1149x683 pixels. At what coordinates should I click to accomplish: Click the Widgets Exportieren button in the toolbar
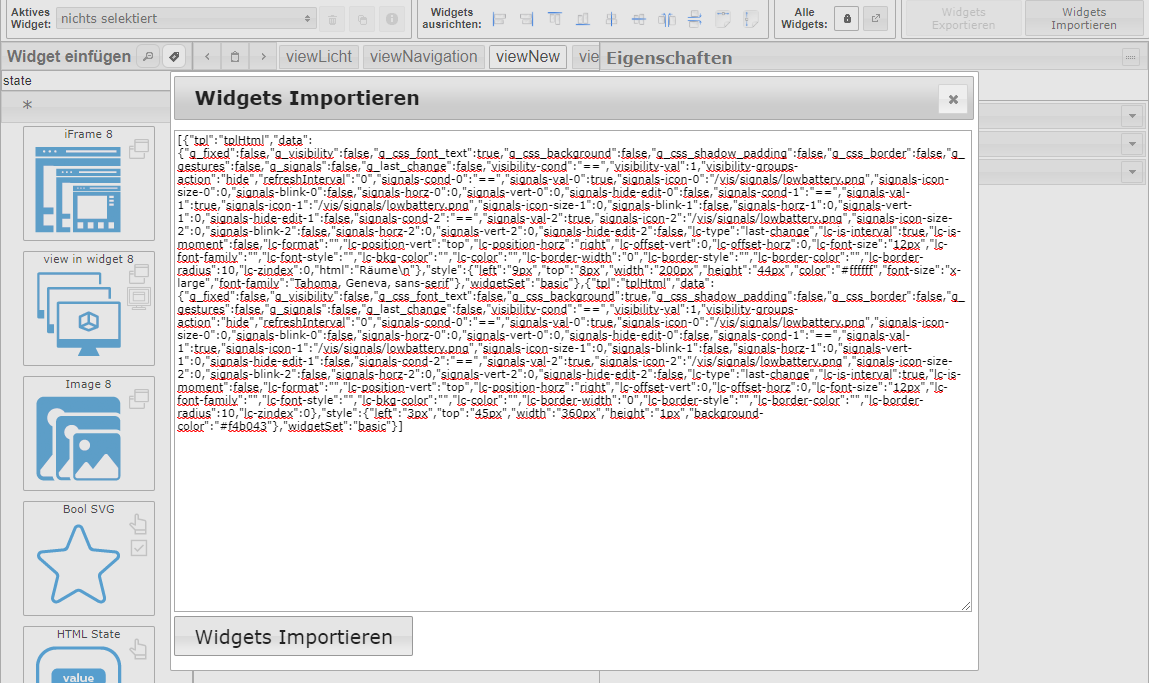tap(962, 19)
